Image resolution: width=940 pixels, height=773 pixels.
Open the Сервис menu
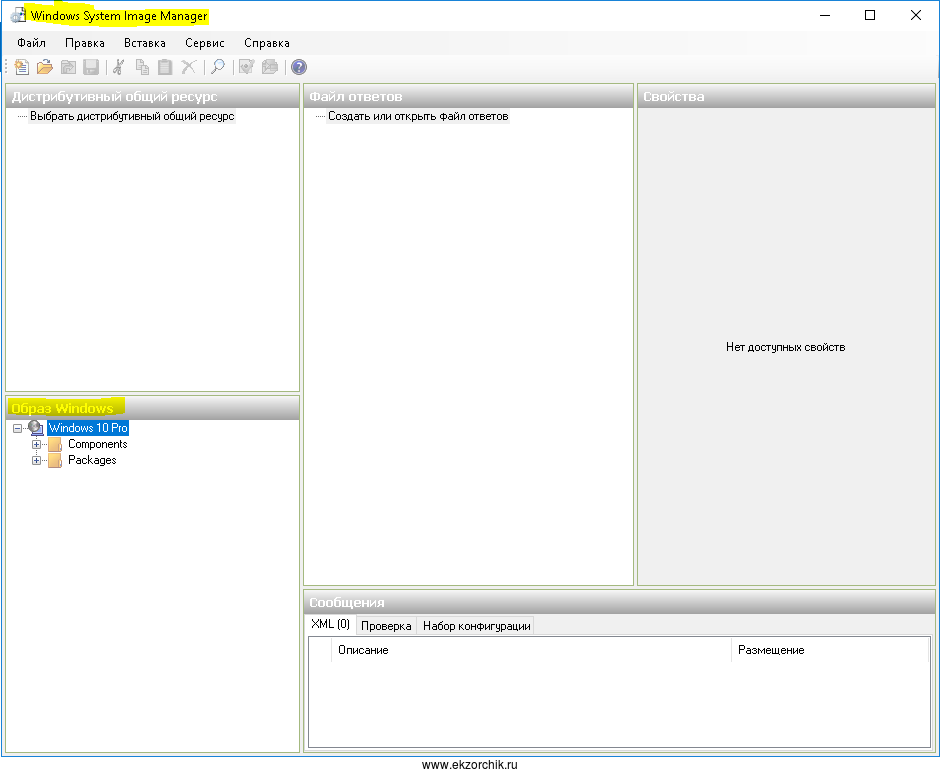204,43
